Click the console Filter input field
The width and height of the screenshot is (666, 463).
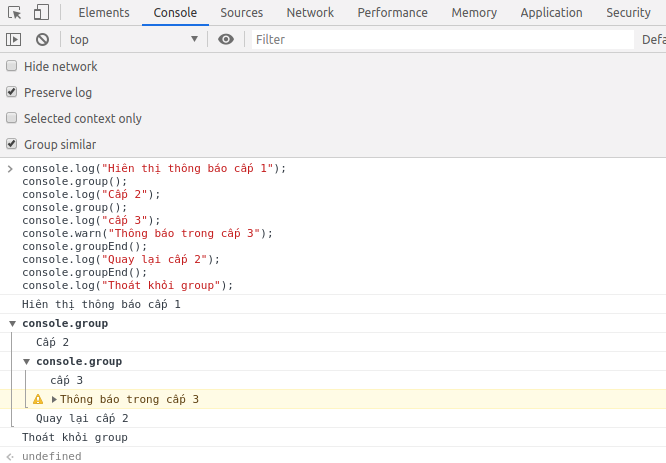440,39
